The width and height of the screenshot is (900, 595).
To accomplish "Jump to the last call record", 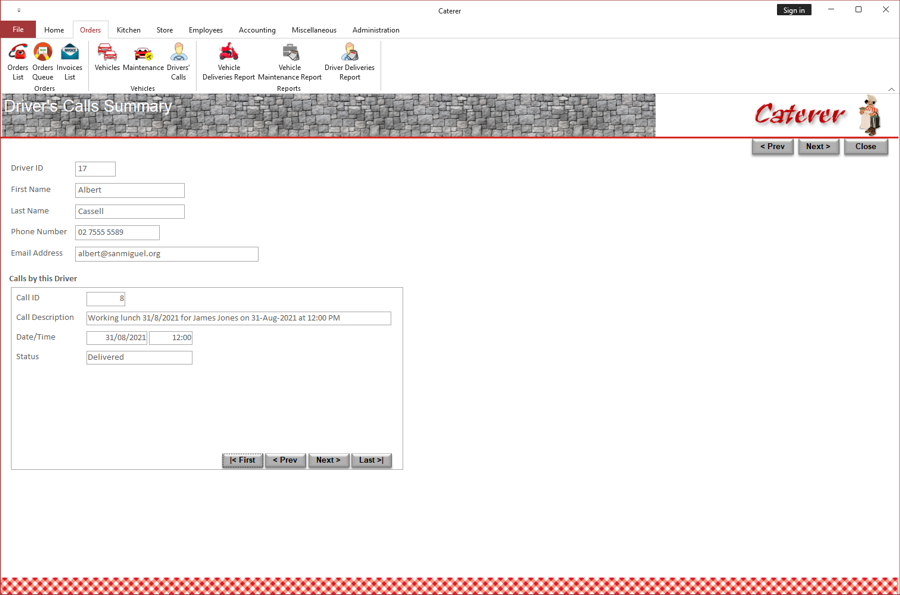I will coord(371,460).
